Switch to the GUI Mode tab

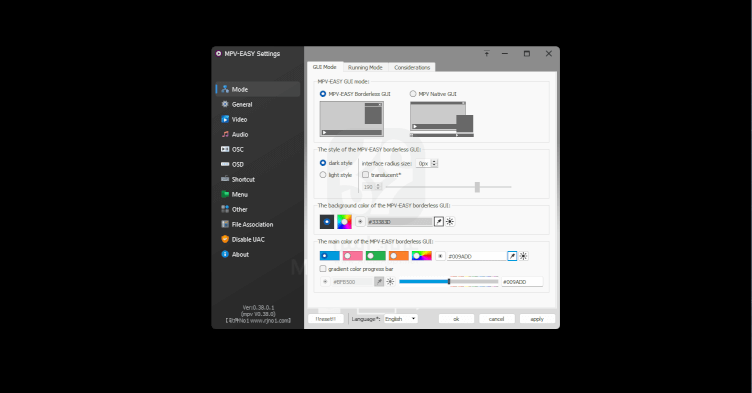tap(325, 67)
